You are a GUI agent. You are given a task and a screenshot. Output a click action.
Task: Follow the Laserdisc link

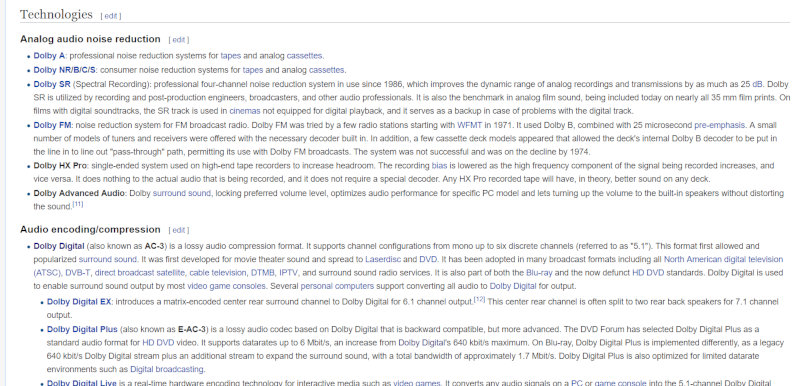[x=383, y=260]
